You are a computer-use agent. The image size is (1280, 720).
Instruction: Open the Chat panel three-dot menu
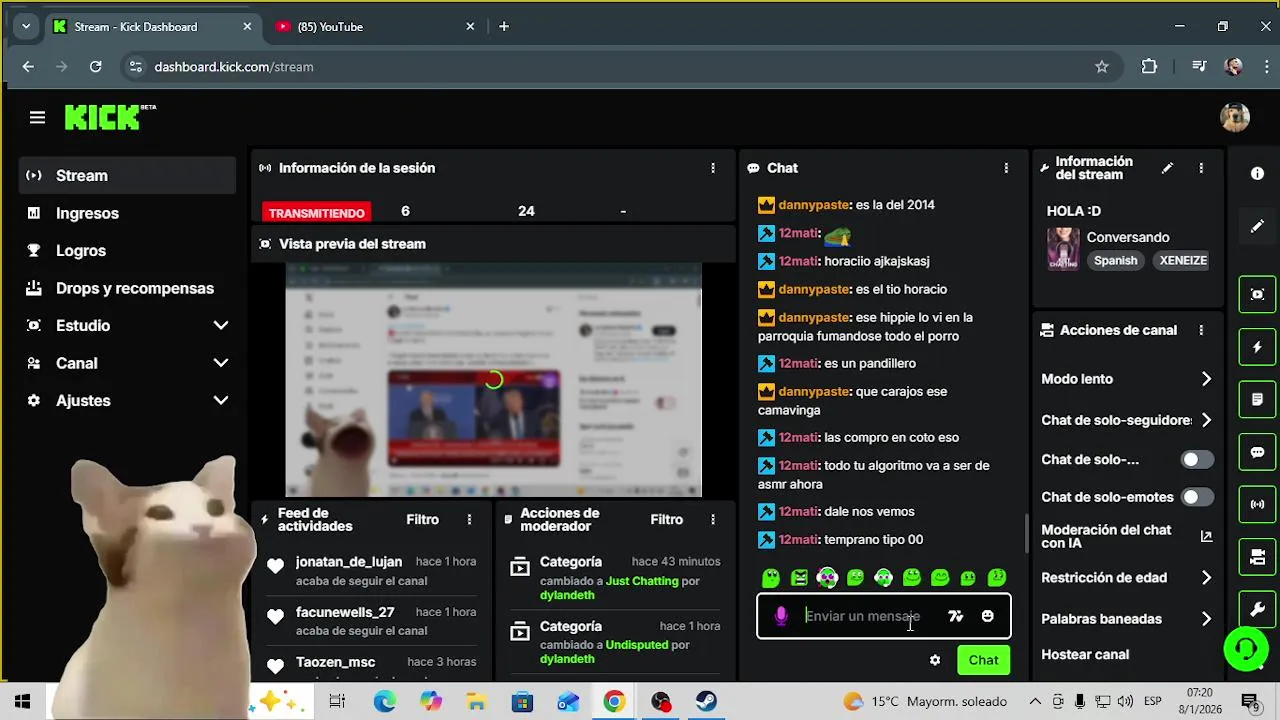(1006, 168)
